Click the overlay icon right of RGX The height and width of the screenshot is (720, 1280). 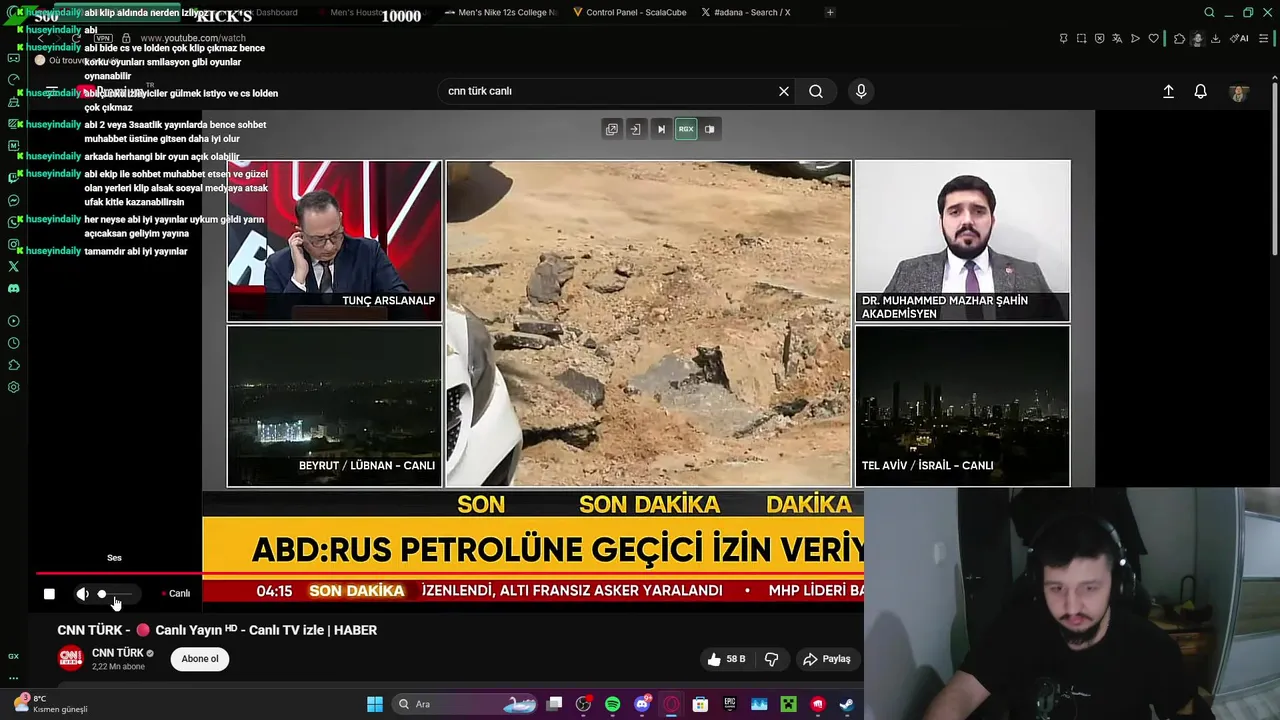(x=710, y=129)
